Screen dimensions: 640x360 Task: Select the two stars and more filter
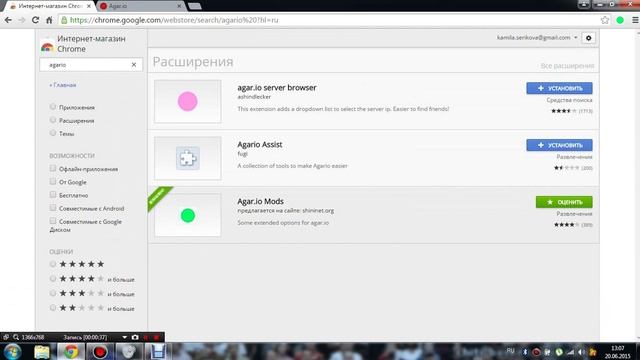(x=53, y=308)
